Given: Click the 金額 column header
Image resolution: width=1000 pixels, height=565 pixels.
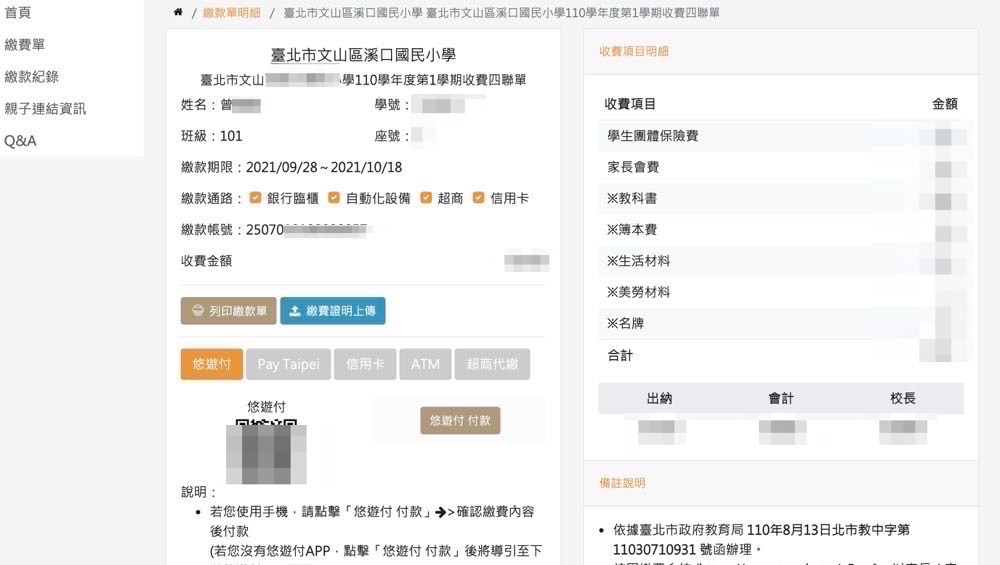Looking at the screenshot, I should click(x=945, y=104).
